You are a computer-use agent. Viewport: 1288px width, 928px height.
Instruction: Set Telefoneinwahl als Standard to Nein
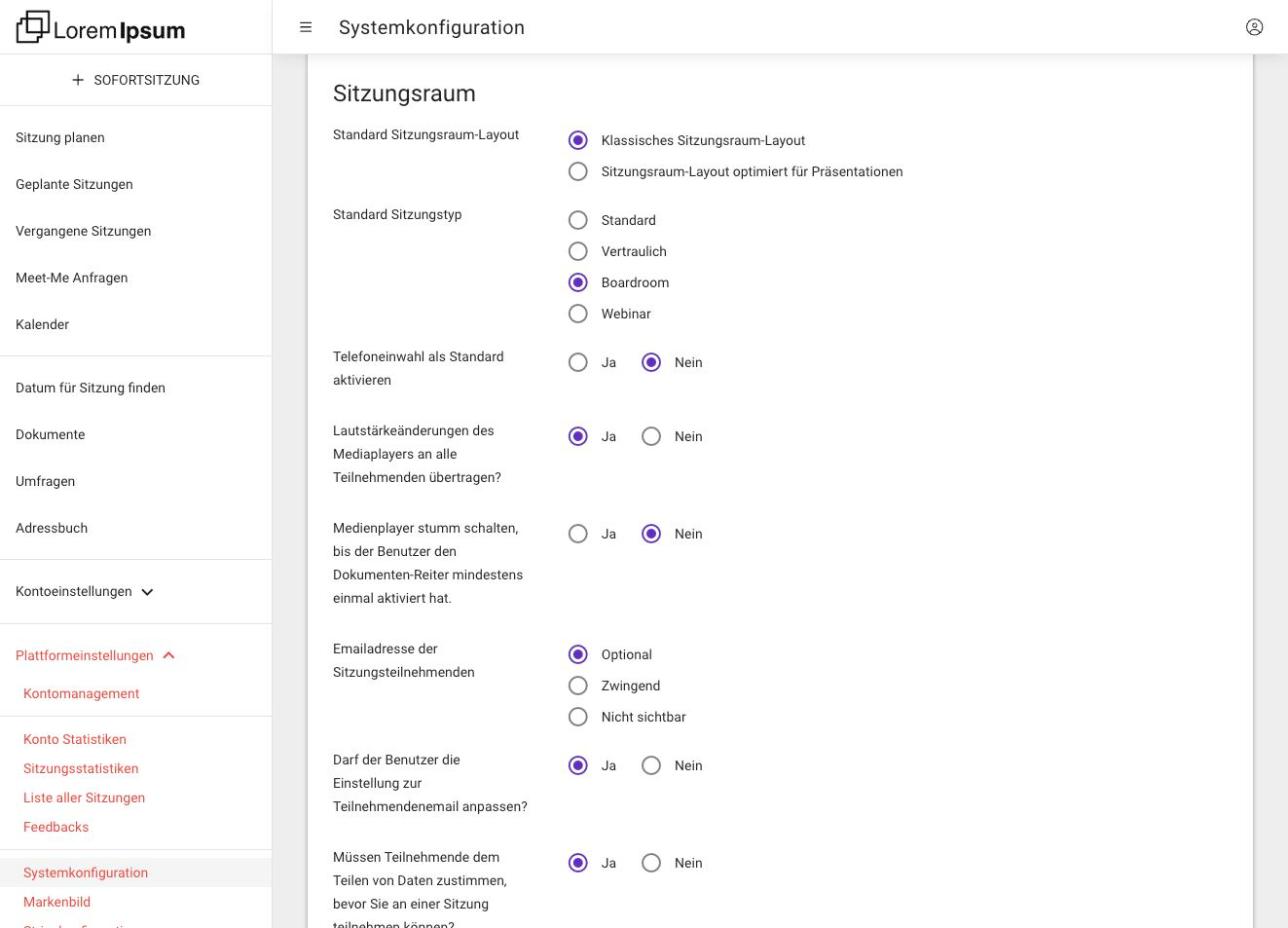point(651,362)
